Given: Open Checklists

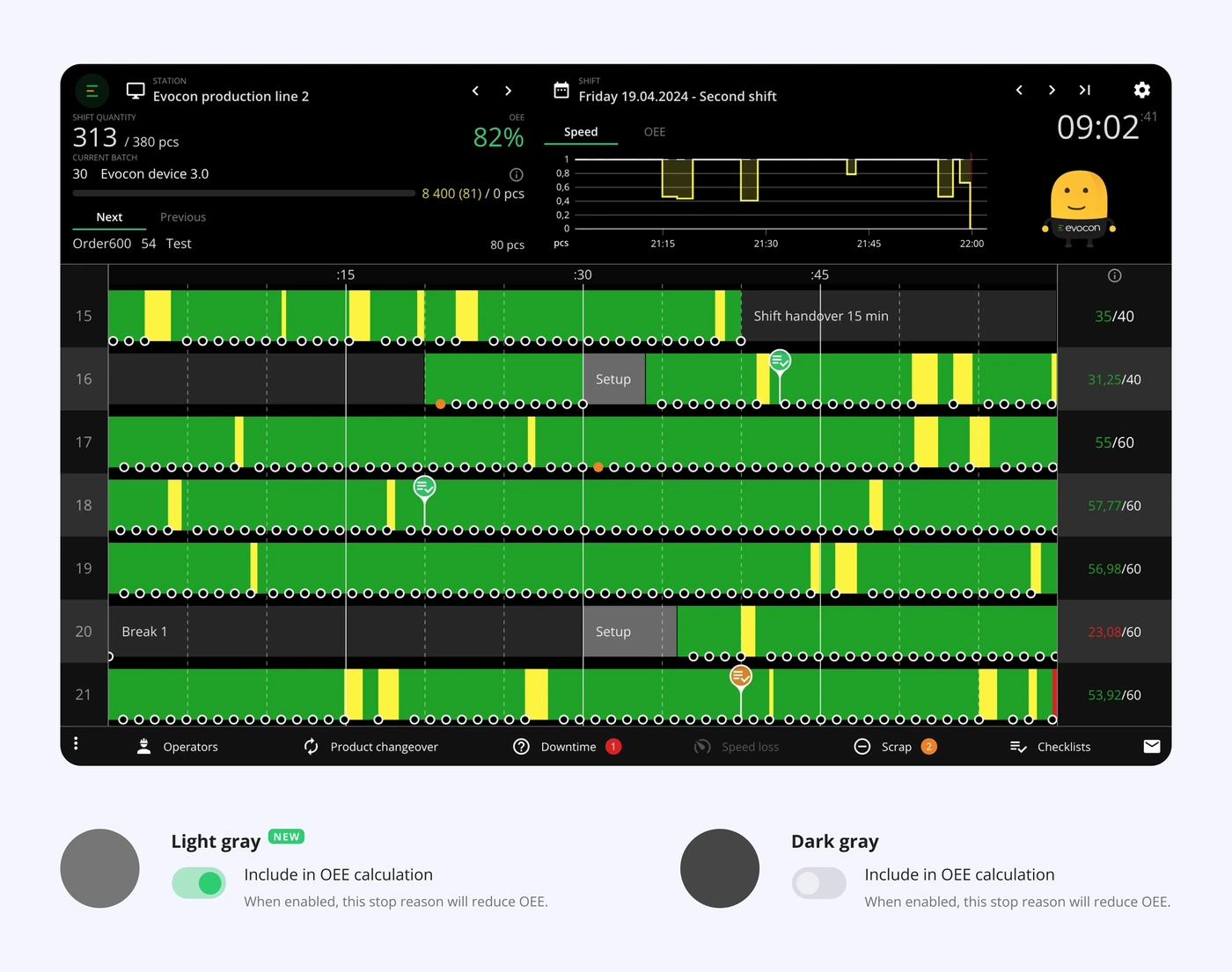Looking at the screenshot, I should click(x=1050, y=747).
